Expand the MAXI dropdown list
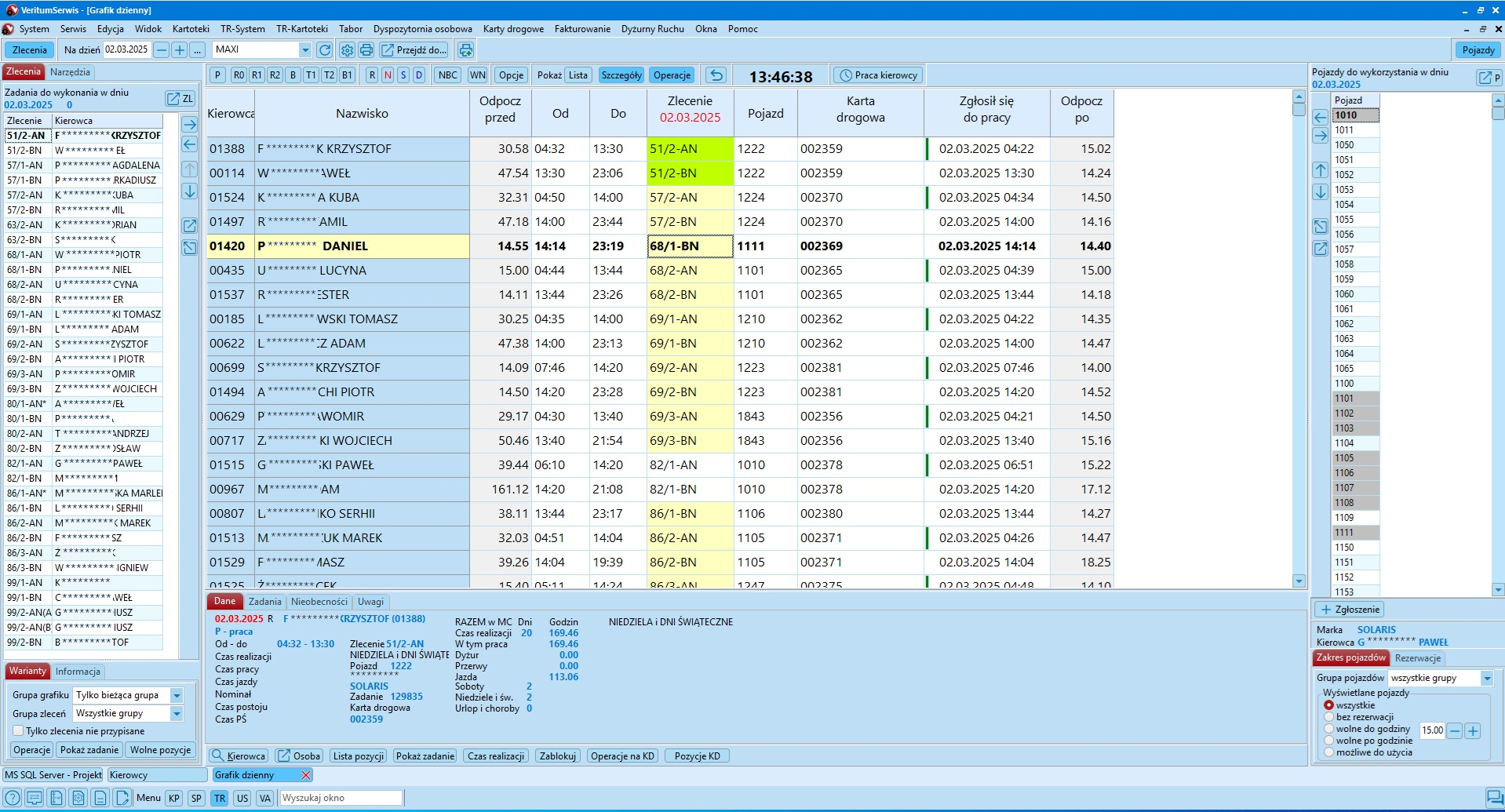This screenshot has height=812, width=1505. click(x=305, y=50)
